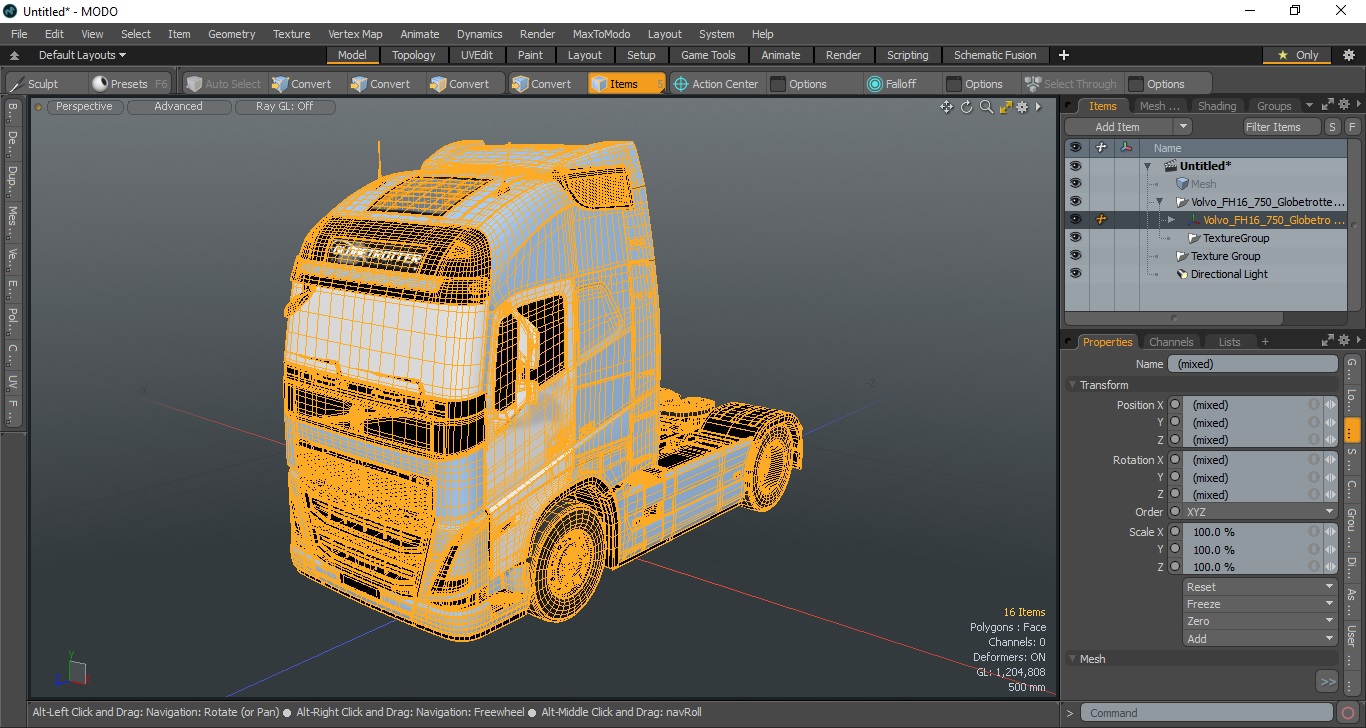Collapse the Transform section
This screenshot has width=1366, height=728.
1072,385
